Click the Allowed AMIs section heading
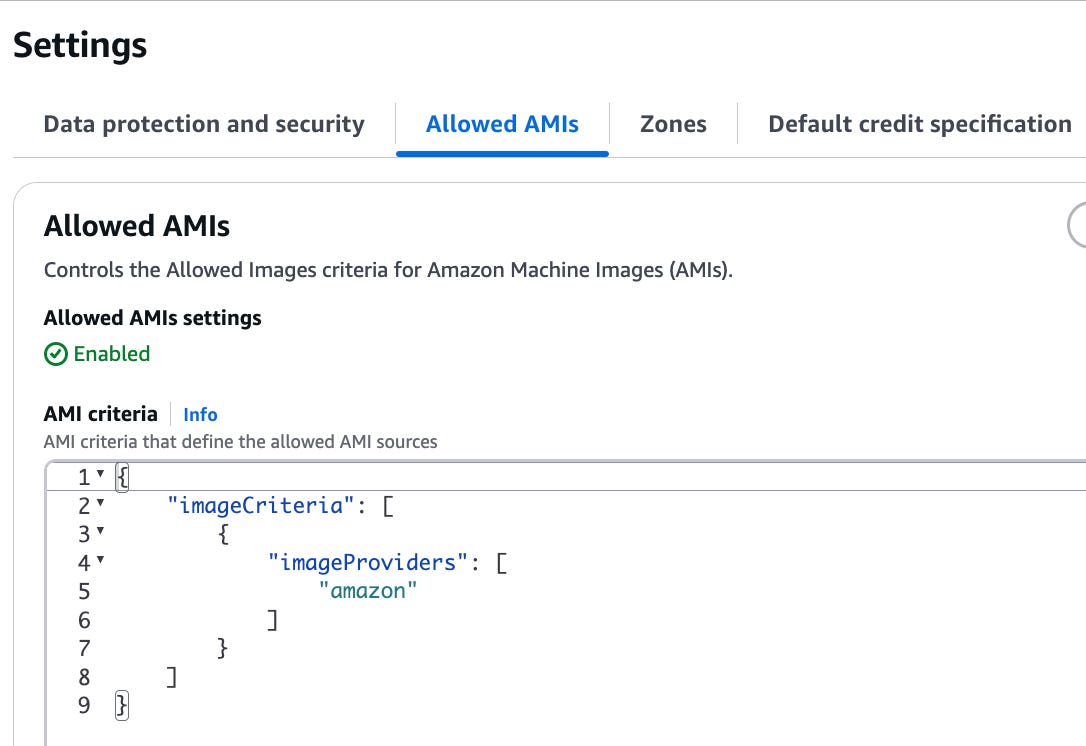This screenshot has height=746, width=1086. pyautogui.click(x=136, y=226)
